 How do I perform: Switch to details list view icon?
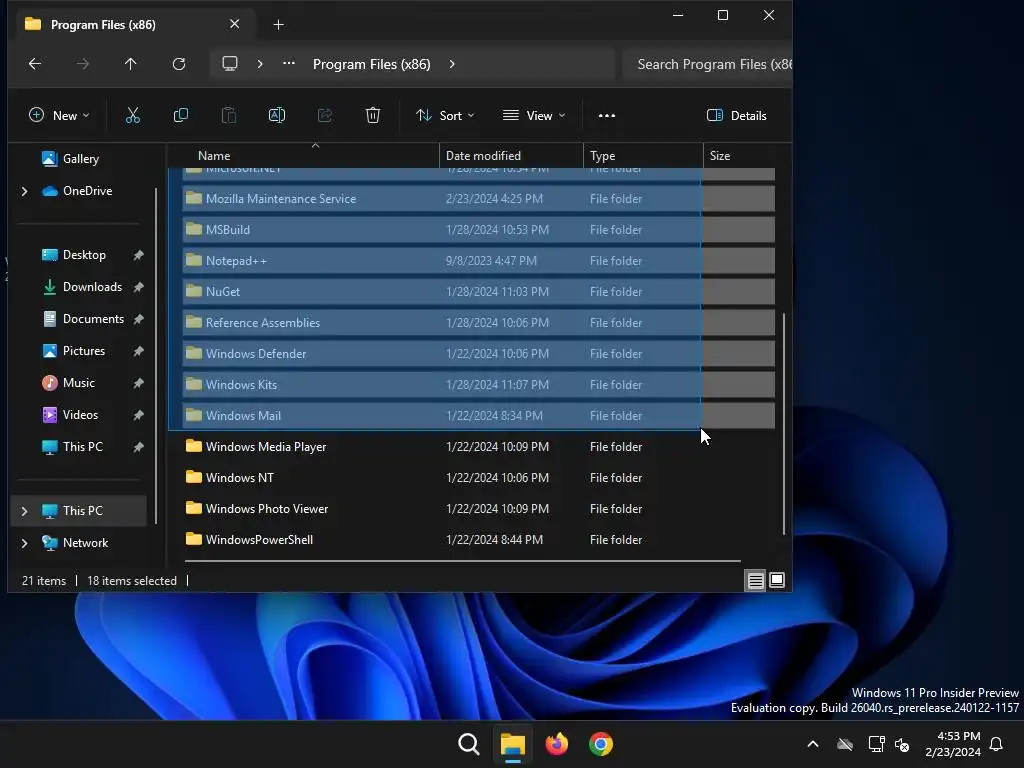tap(756, 580)
